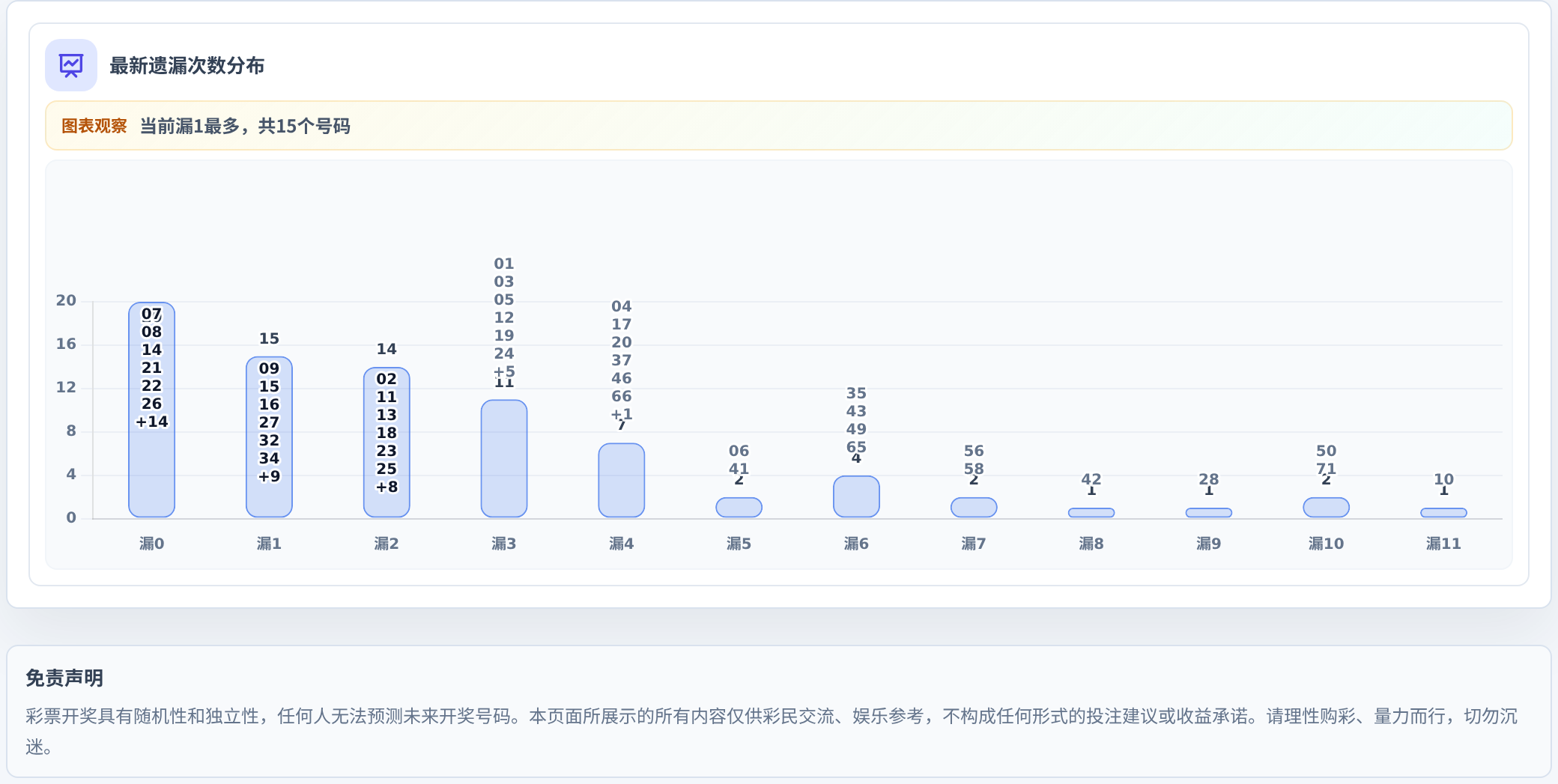Click the 漏8 x-axis label

click(1091, 544)
